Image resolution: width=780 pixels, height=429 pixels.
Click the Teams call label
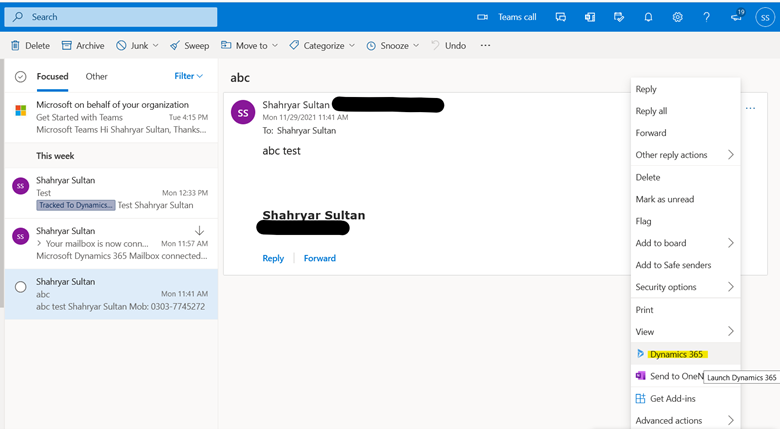517,17
